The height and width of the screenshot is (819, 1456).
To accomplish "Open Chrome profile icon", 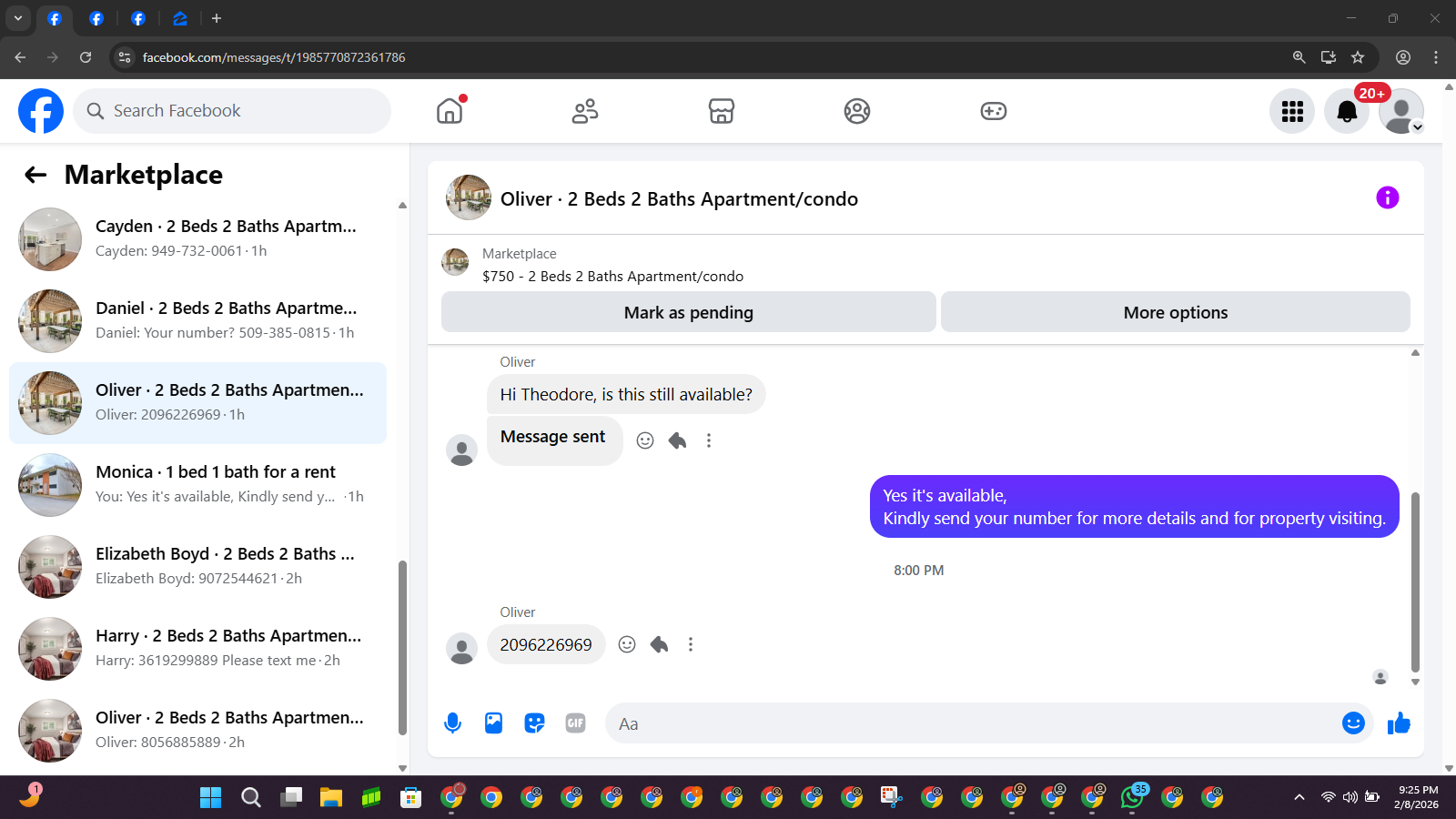I will pyautogui.click(x=1403, y=57).
